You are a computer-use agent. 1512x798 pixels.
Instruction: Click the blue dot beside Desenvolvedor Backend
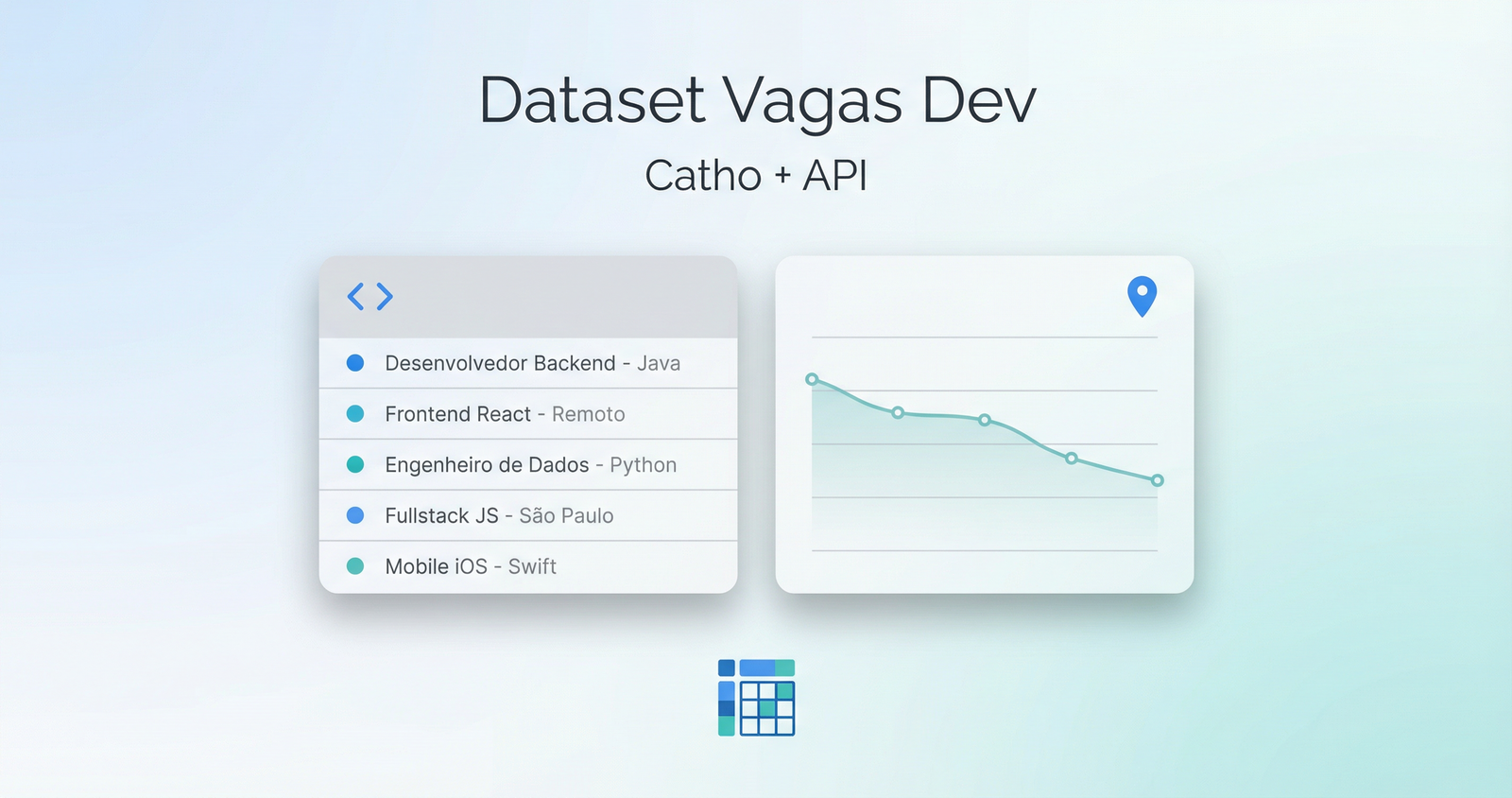pyautogui.click(x=355, y=363)
